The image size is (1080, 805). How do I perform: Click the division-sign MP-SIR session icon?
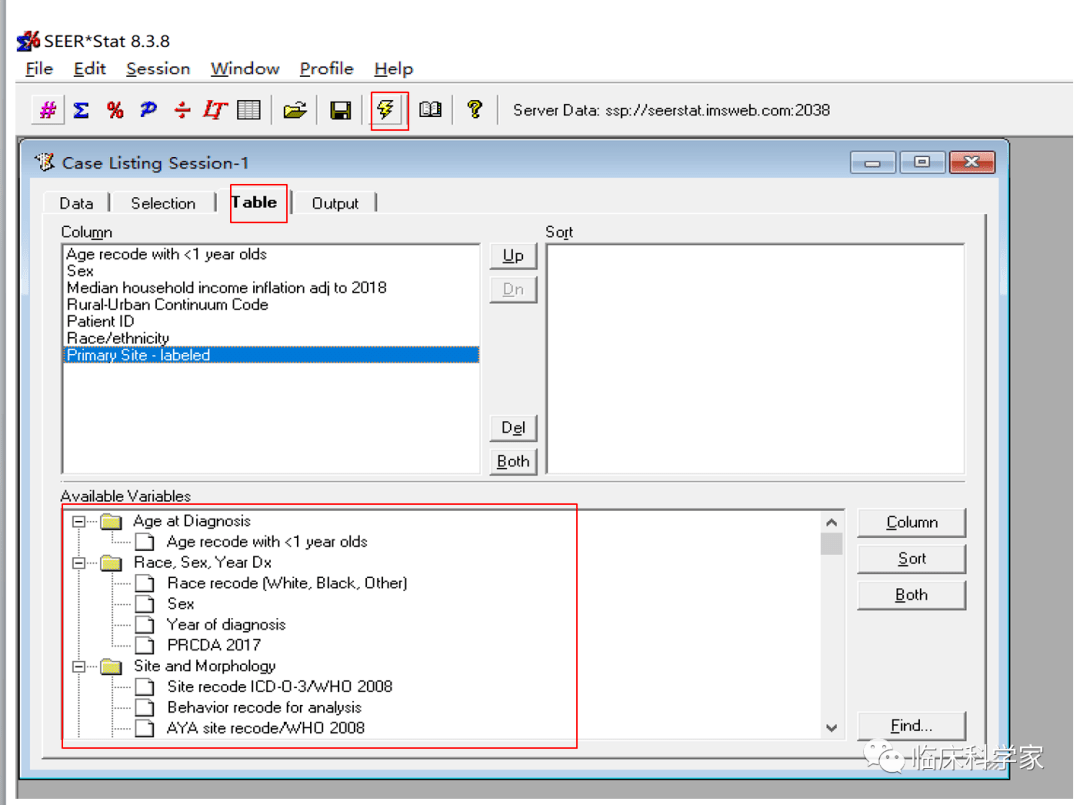point(181,110)
